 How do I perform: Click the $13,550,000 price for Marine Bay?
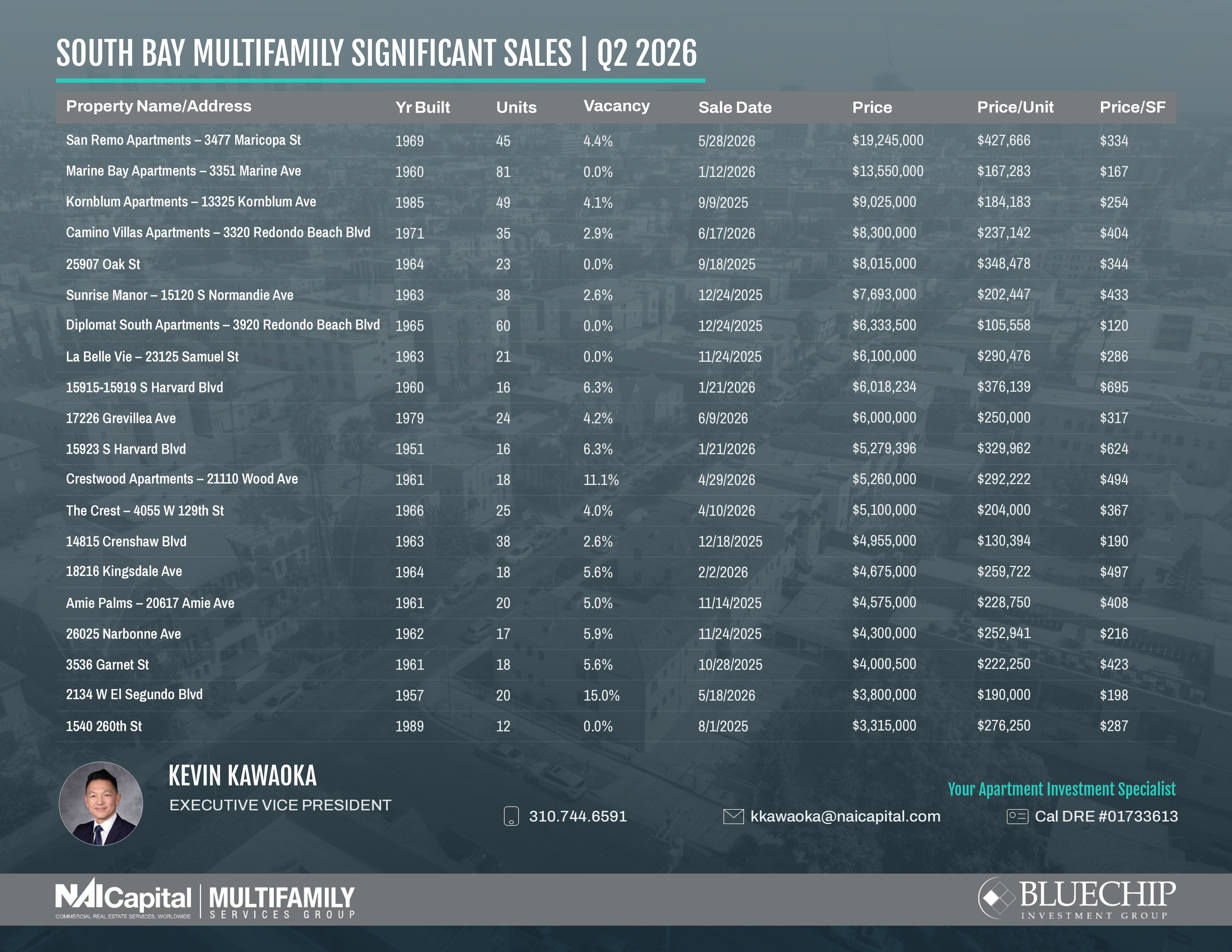[x=888, y=171]
